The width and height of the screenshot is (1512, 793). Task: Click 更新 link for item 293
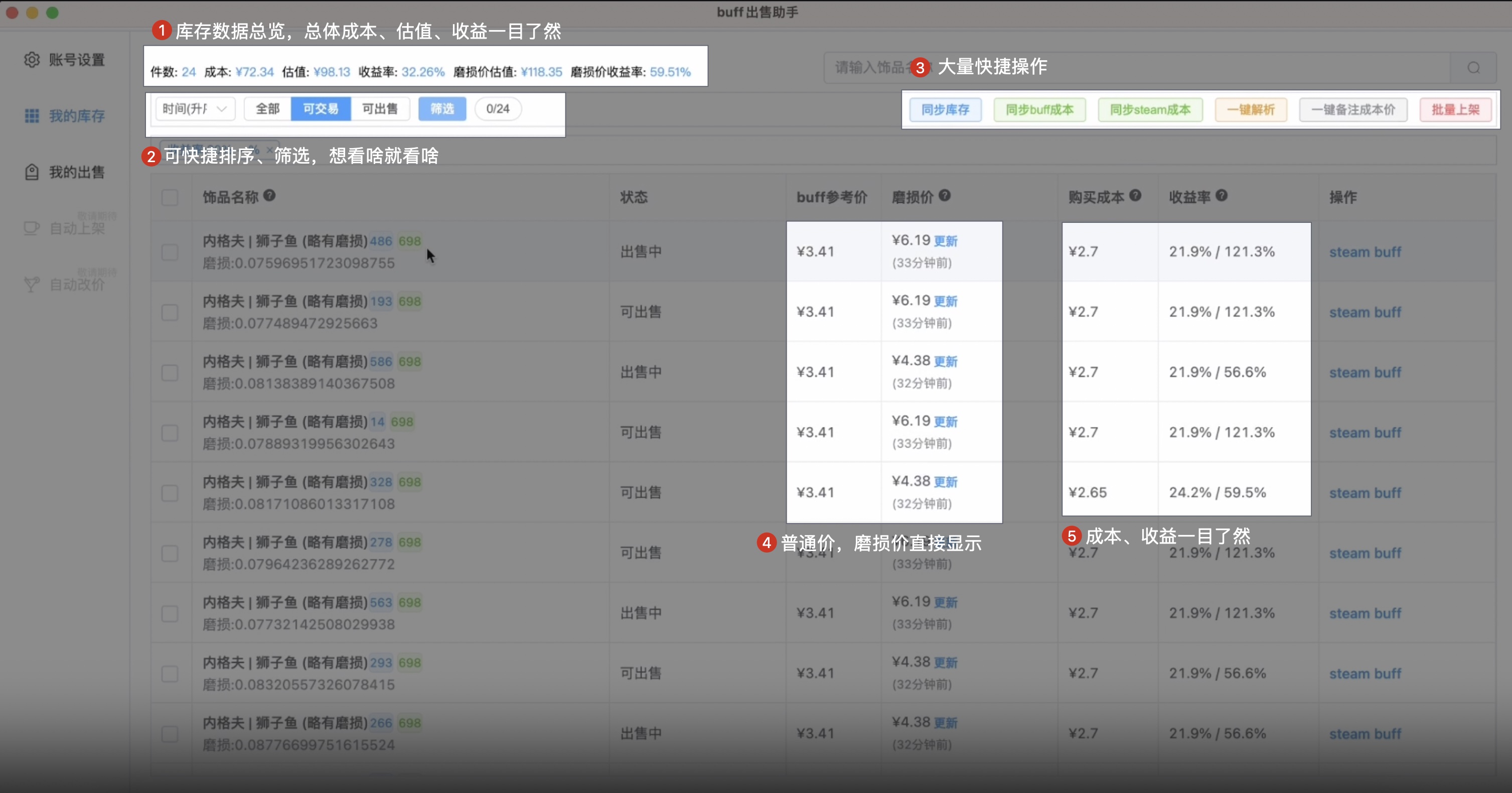tap(946, 663)
